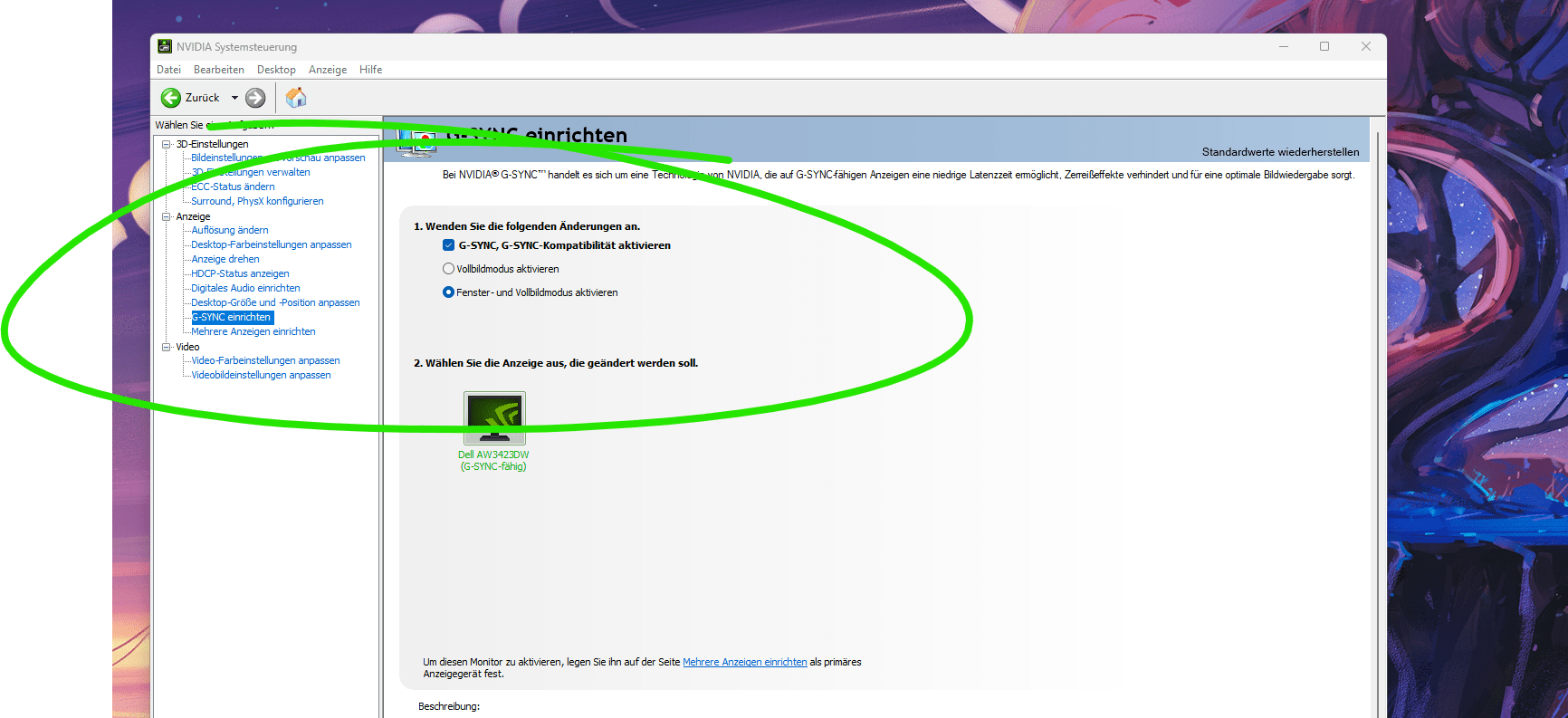Open Videobildeinstellungen anpassen page
This screenshot has width=1568, height=718.
[261, 375]
